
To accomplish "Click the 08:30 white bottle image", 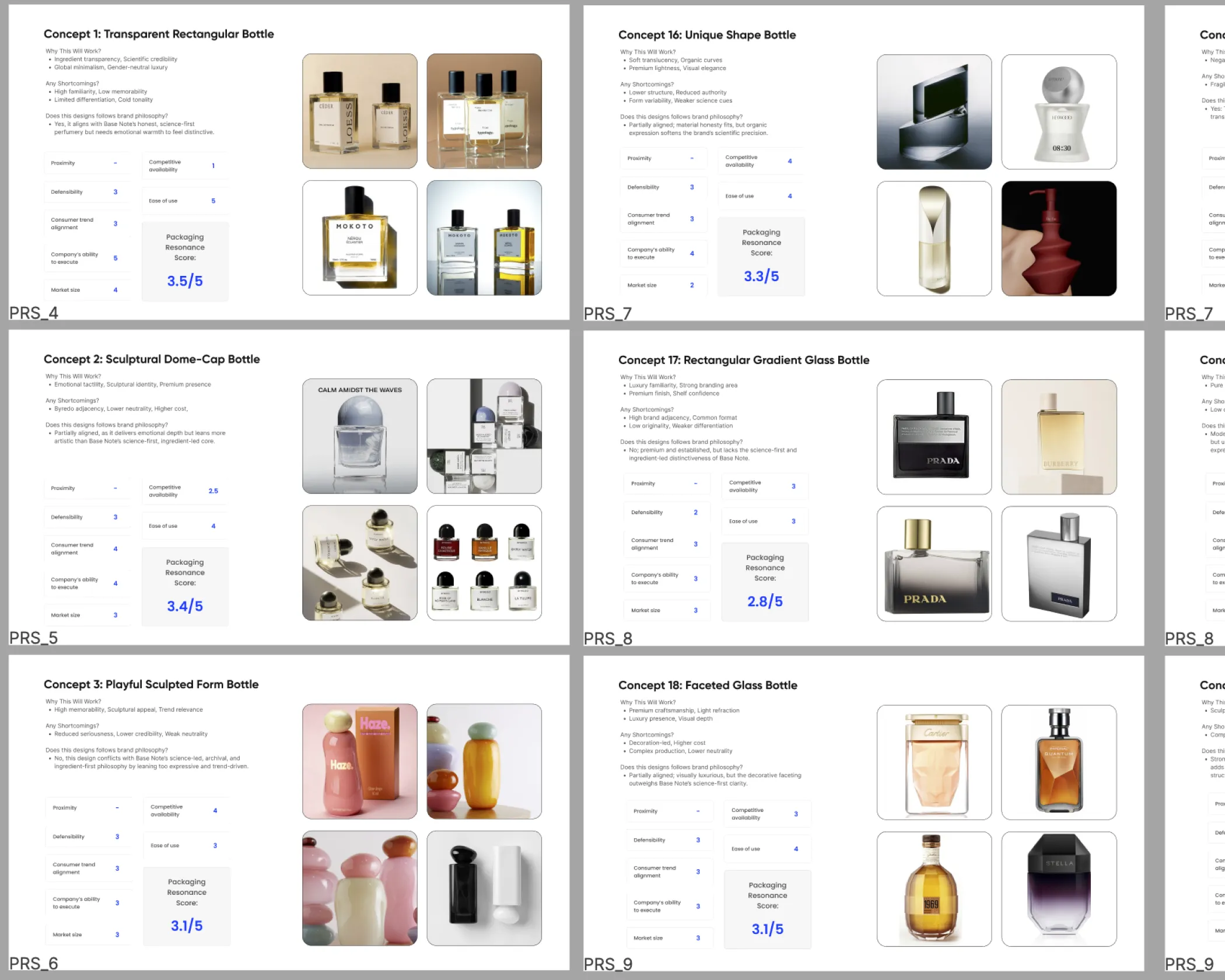I will click(1059, 112).
